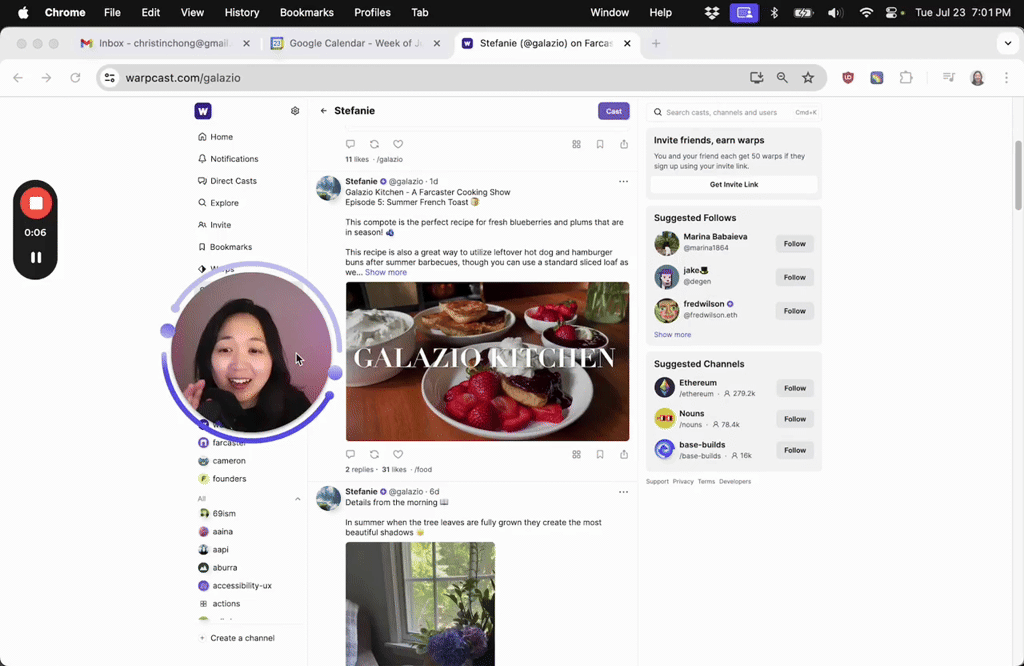Stop the screen recording
The image size is (1024, 666).
(36, 203)
